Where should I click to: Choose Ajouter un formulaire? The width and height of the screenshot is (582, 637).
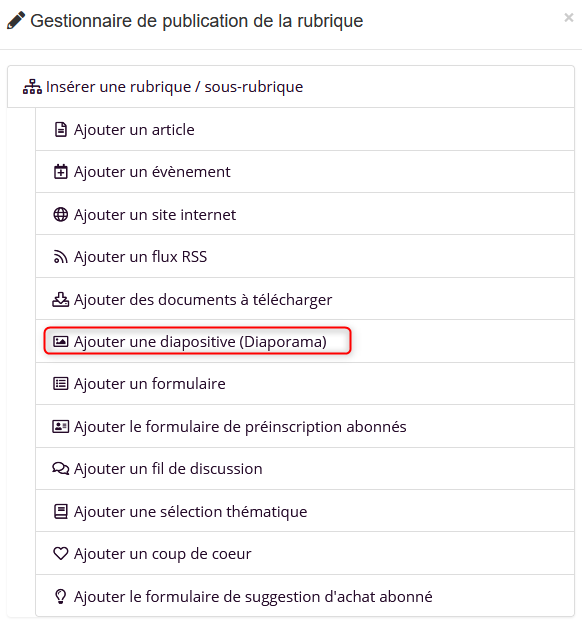point(305,384)
